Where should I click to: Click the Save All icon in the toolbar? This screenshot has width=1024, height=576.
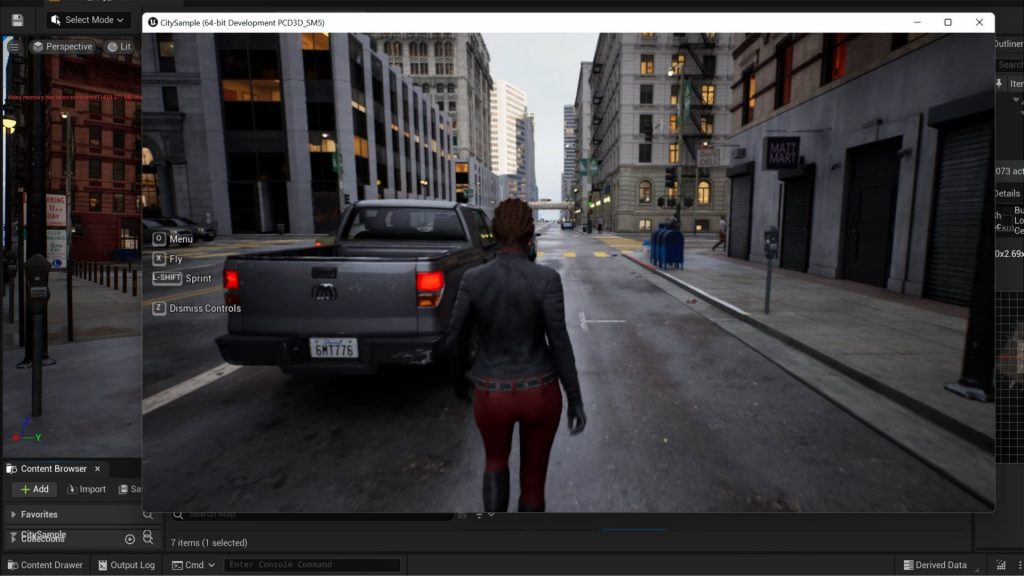17,19
